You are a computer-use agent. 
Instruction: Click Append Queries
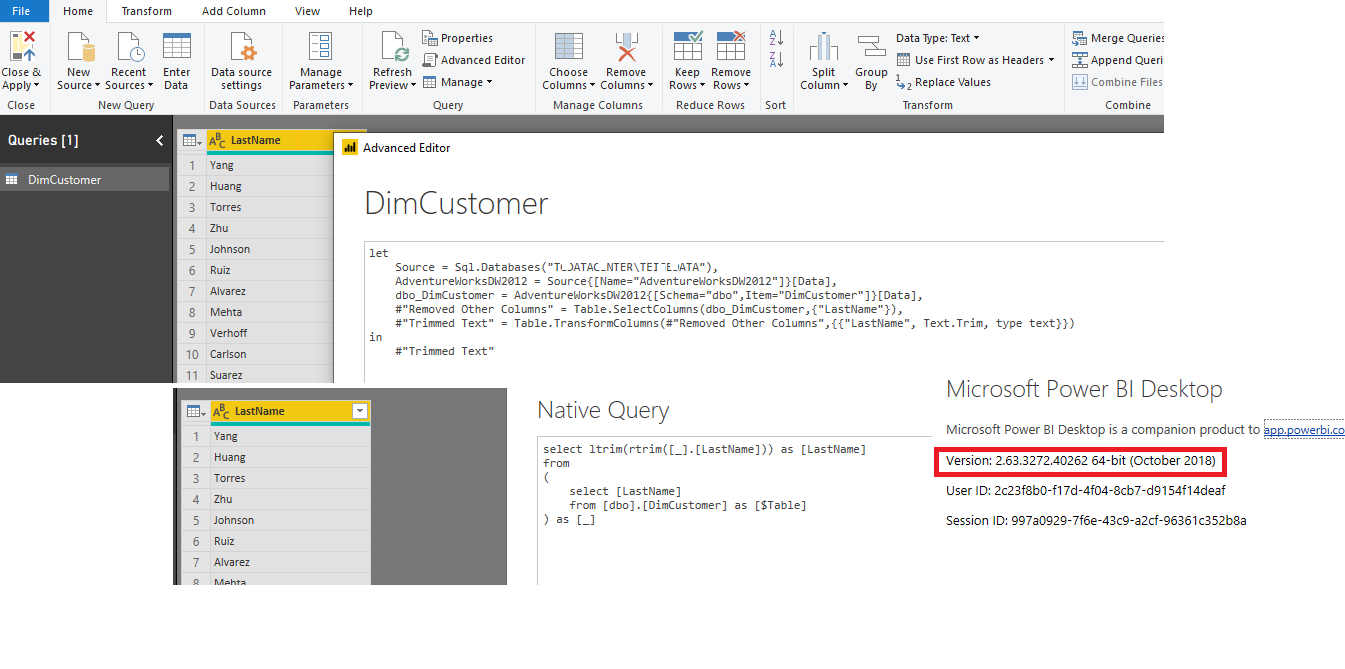(x=1119, y=60)
